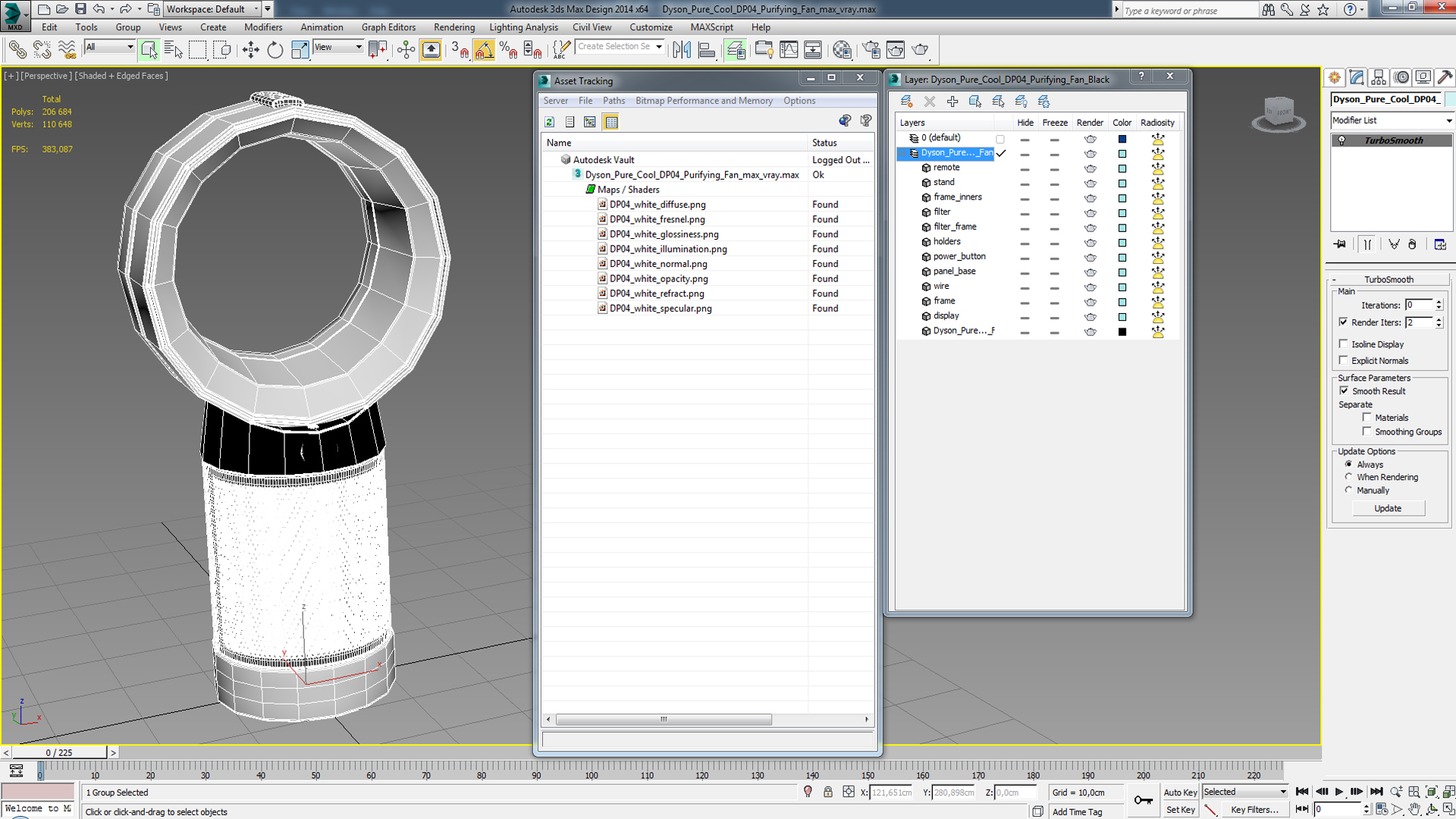Open the Graph Editors menu
The width and height of the screenshot is (1456, 819).
[x=388, y=27]
